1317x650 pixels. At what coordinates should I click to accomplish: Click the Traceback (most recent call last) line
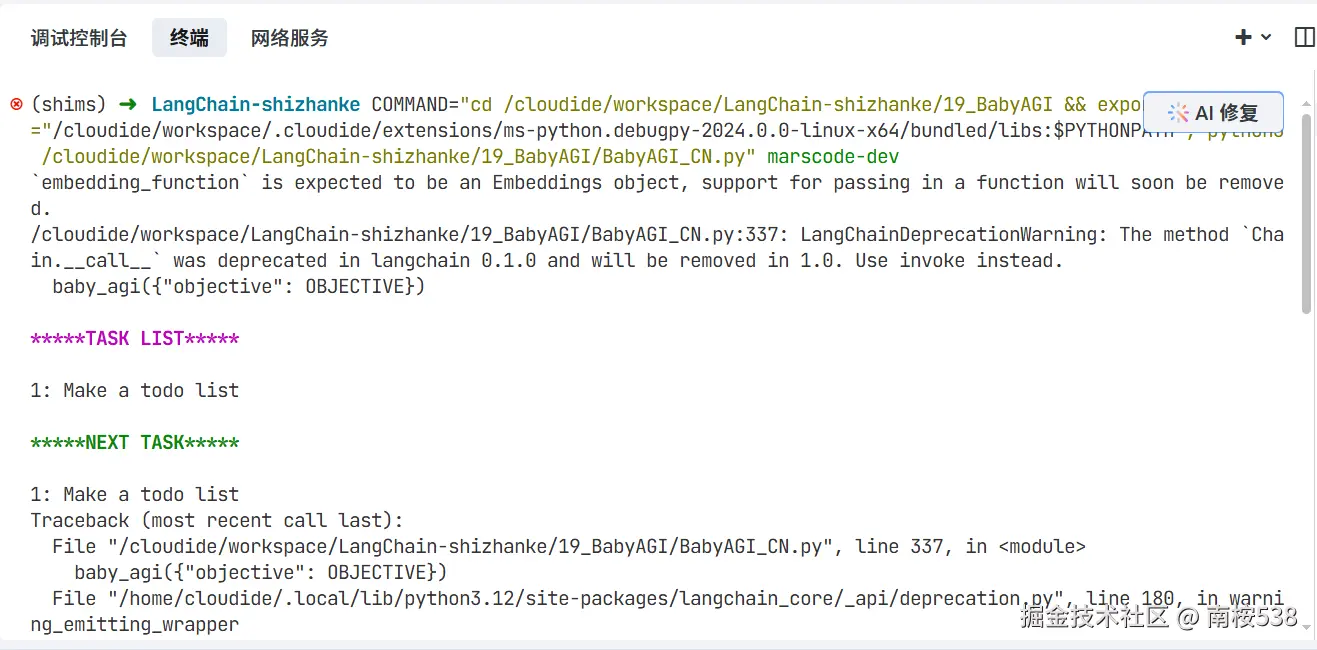[x=217, y=520]
